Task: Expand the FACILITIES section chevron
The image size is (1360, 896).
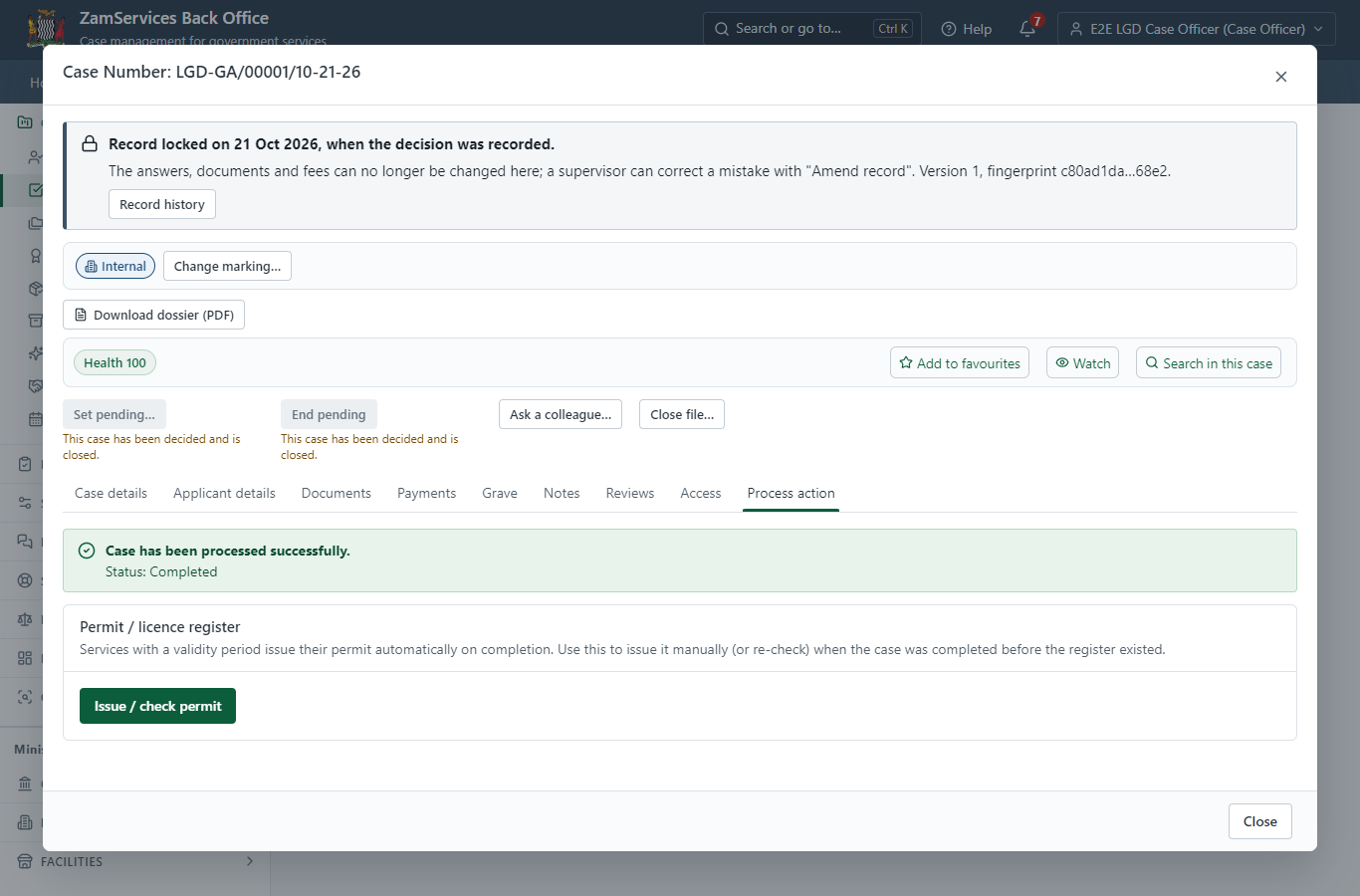Action: pyautogui.click(x=250, y=861)
